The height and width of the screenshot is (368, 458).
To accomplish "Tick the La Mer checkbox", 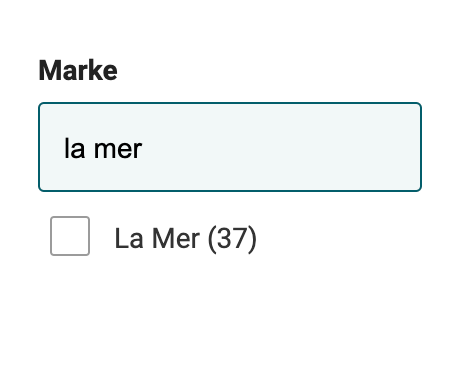I will coord(70,236).
